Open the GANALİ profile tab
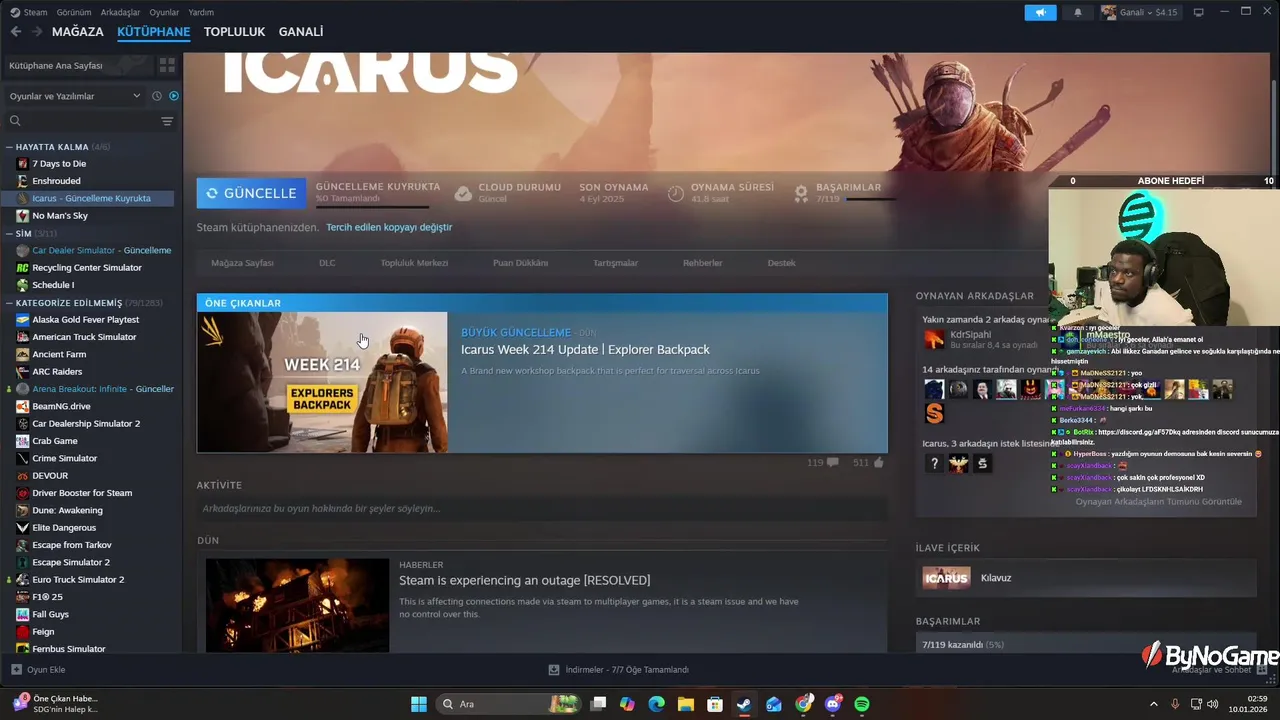The image size is (1280, 720). pos(301,32)
